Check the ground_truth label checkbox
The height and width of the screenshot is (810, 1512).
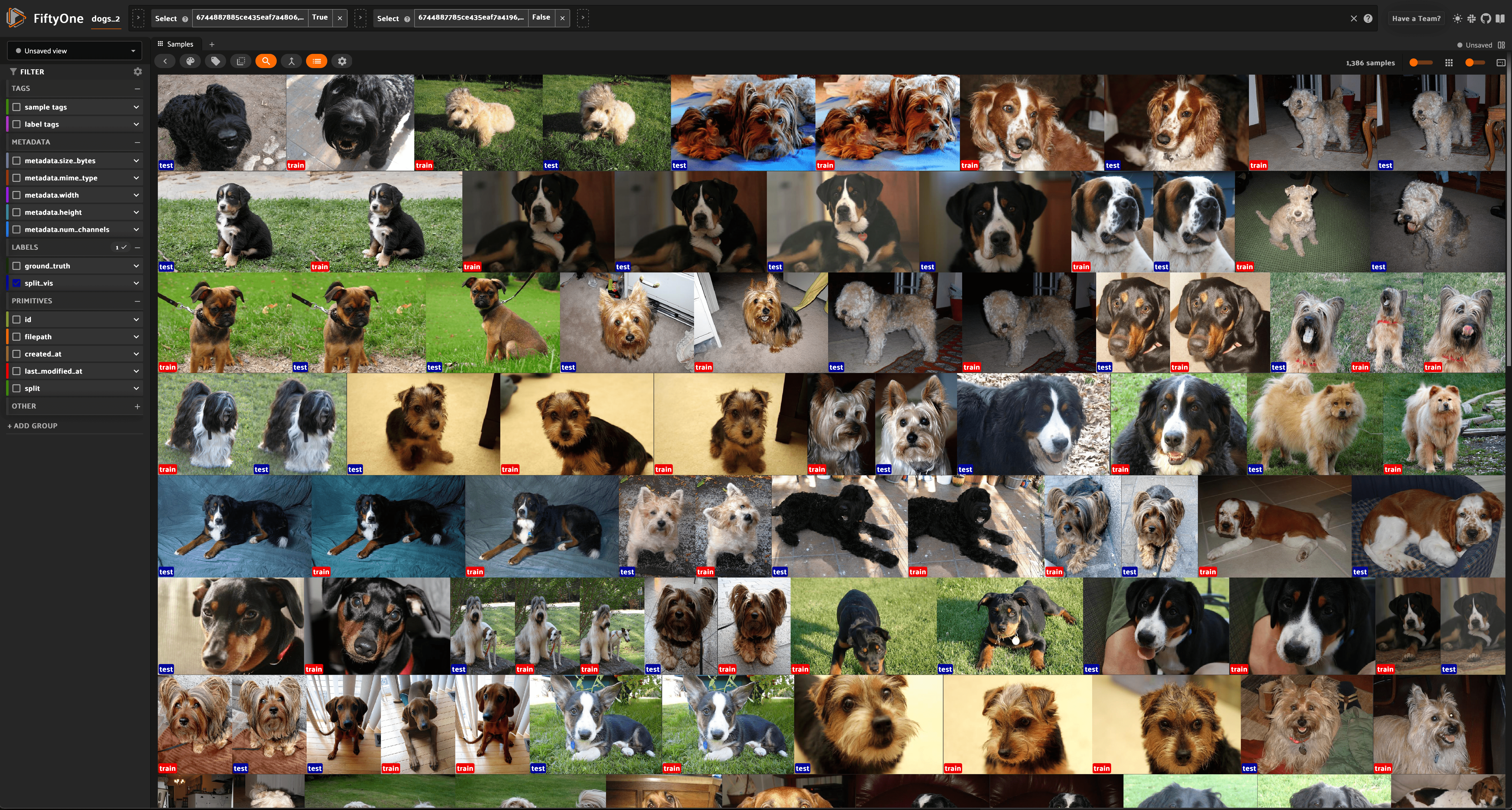pos(16,265)
